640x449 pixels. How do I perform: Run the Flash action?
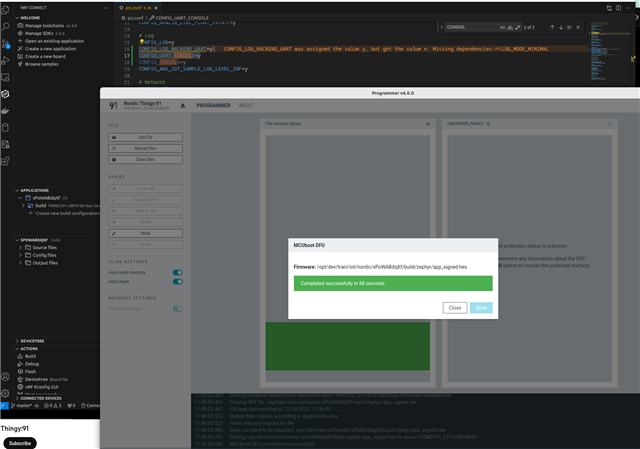30,371
